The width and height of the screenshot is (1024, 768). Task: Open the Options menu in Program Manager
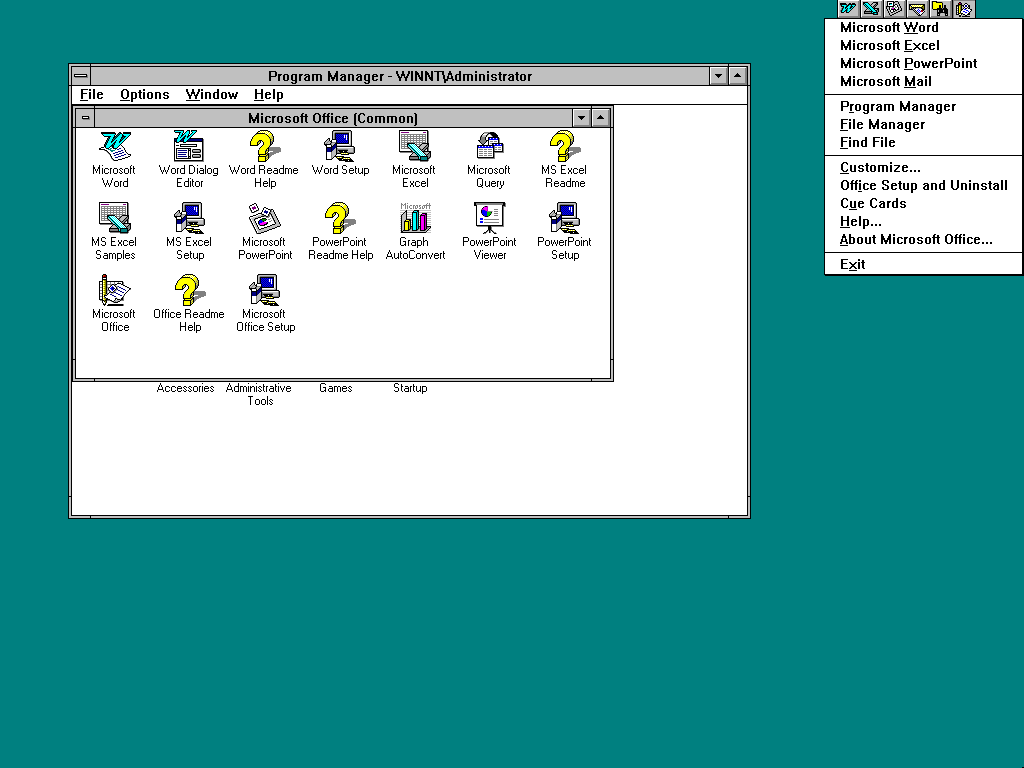point(145,95)
